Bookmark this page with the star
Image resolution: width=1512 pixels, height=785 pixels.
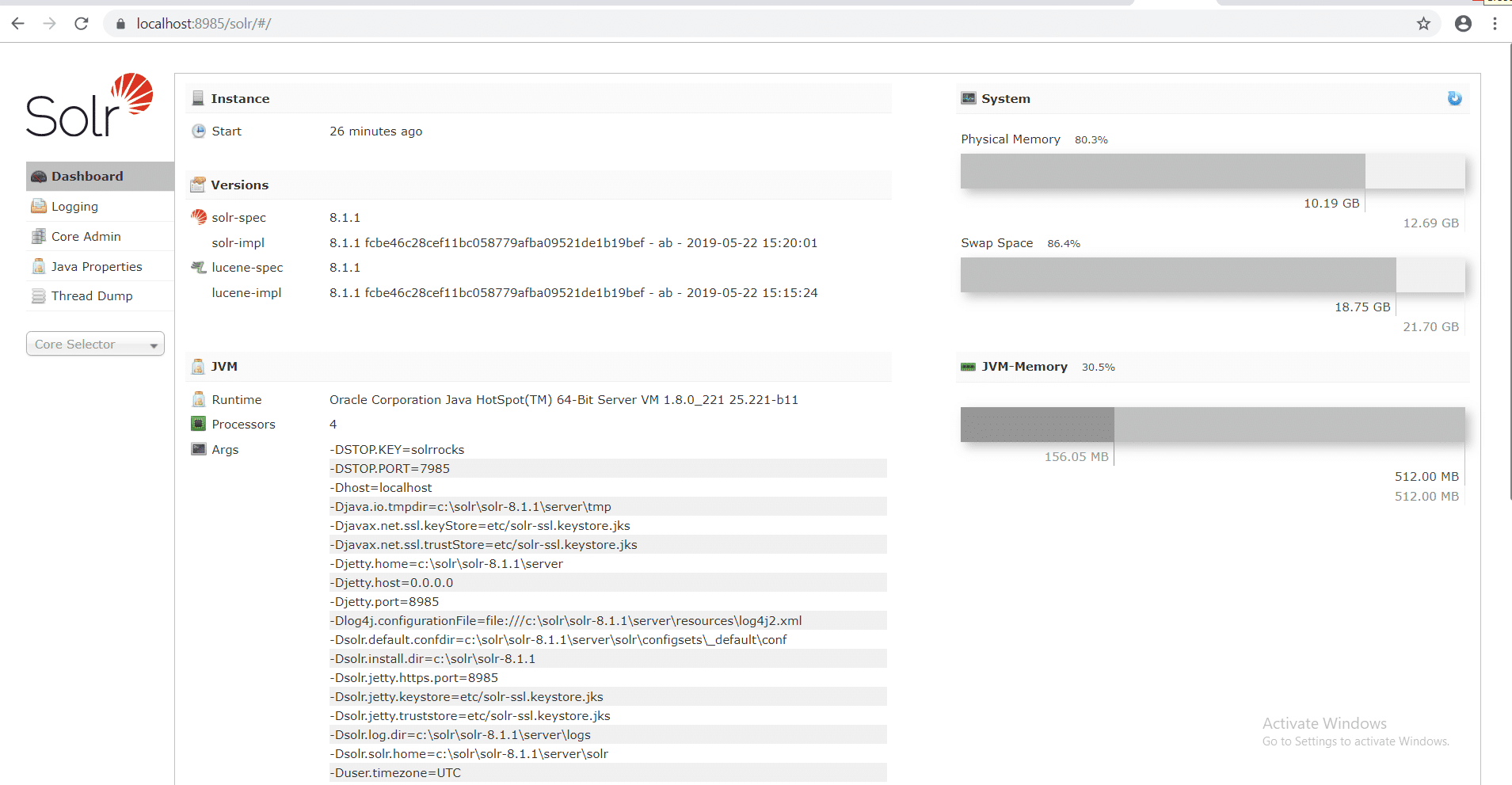[x=1423, y=24]
